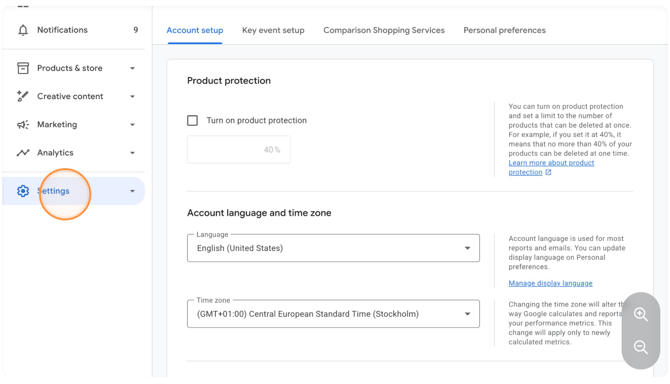Click the Marketing megaphone icon

click(23, 124)
